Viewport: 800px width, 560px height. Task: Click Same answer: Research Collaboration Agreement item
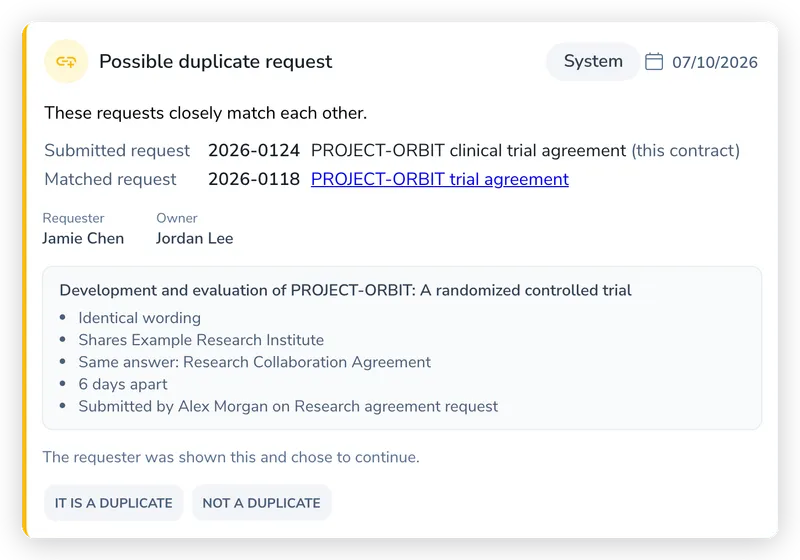pos(255,362)
